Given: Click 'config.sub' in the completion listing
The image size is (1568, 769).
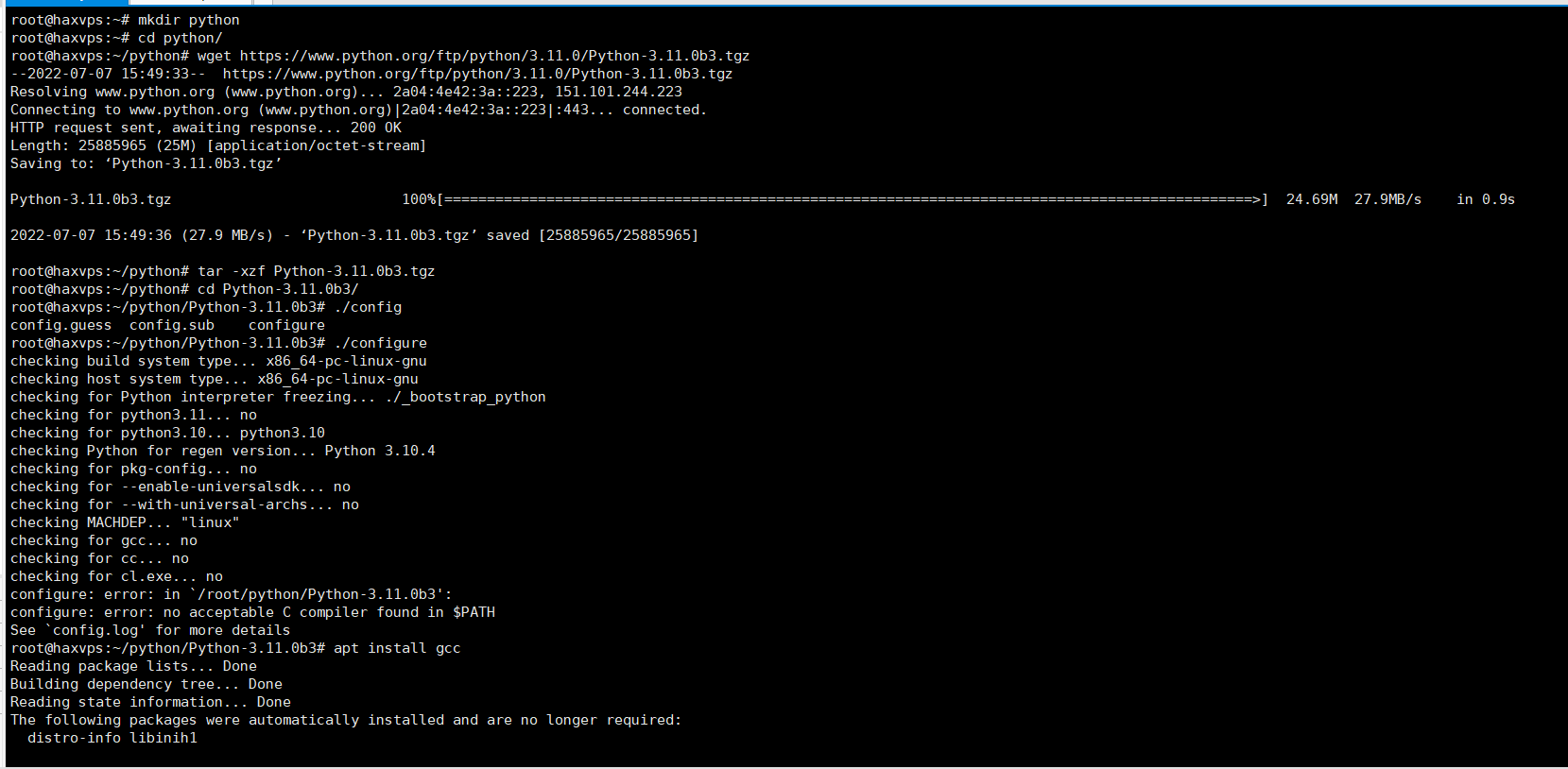Looking at the screenshot, I should (172, 325).
